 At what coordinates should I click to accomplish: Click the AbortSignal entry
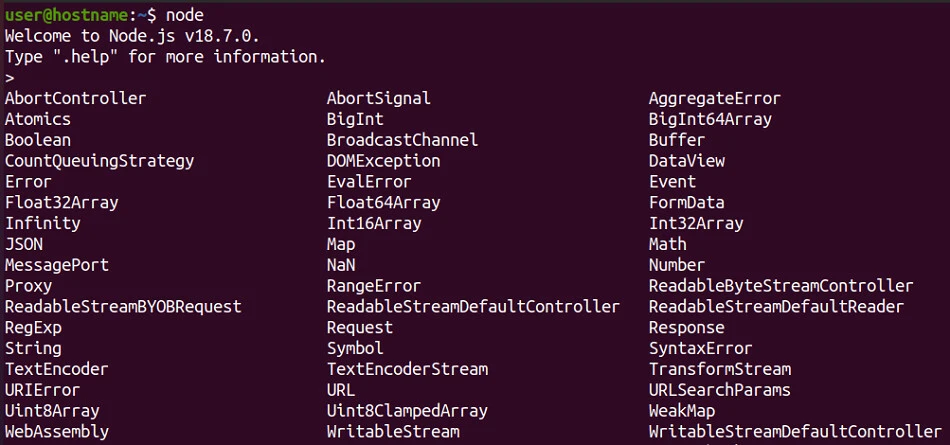click(x=378, y=98)
